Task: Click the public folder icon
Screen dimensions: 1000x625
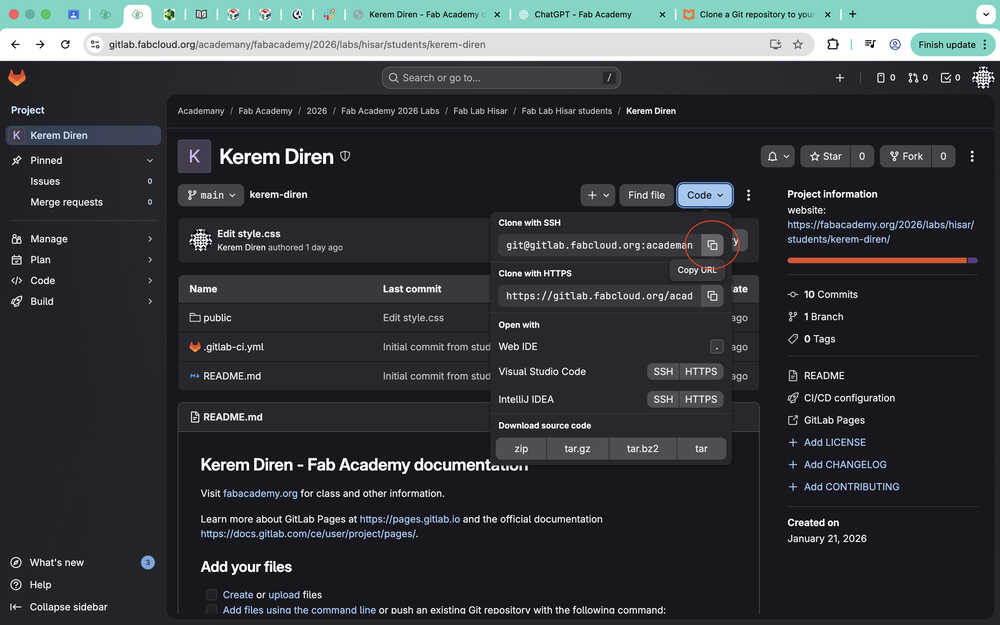Action: tap(195, 318)
